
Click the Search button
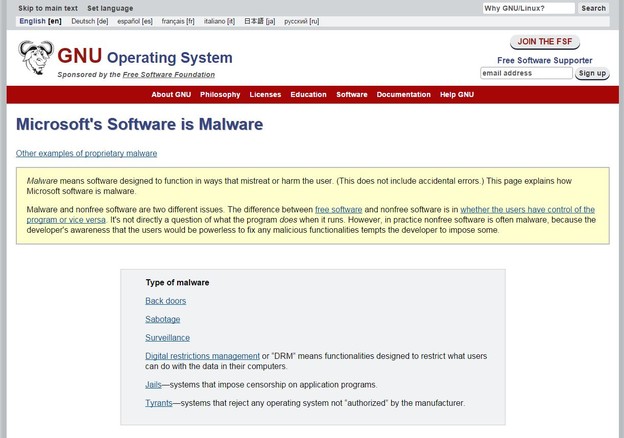593,8
